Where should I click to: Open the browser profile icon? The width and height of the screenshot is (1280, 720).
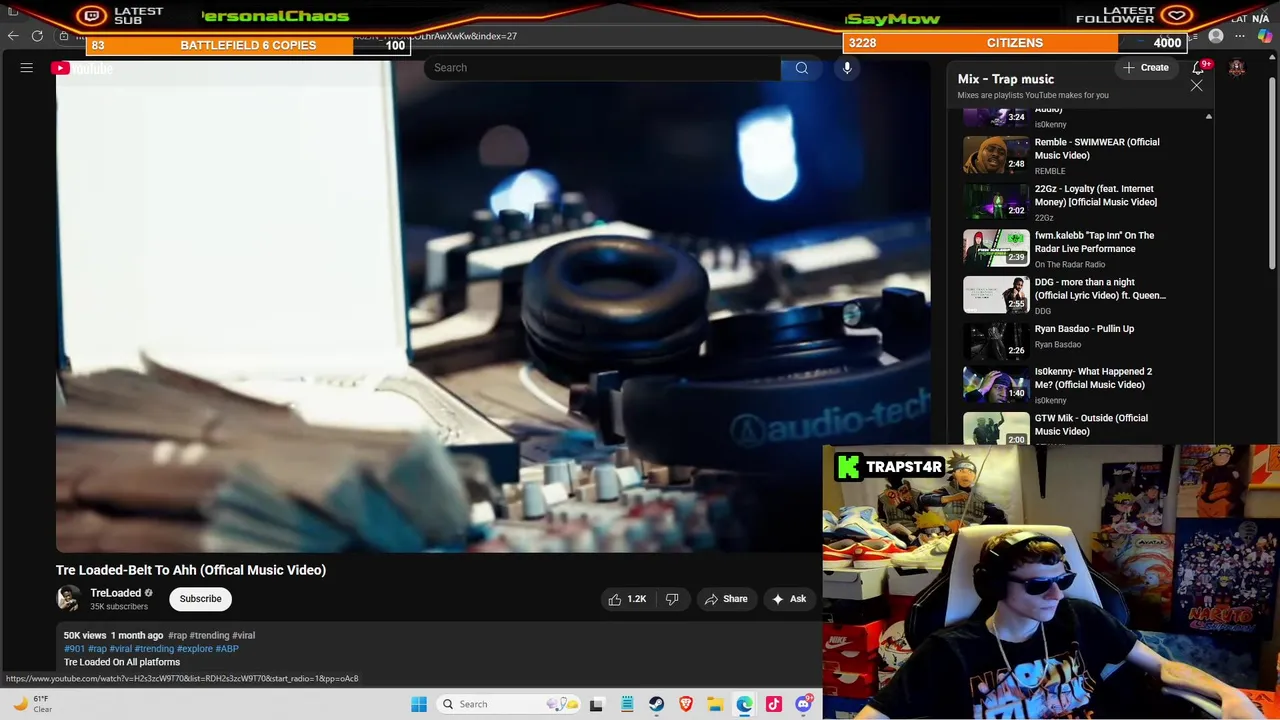pos(1216,36)
